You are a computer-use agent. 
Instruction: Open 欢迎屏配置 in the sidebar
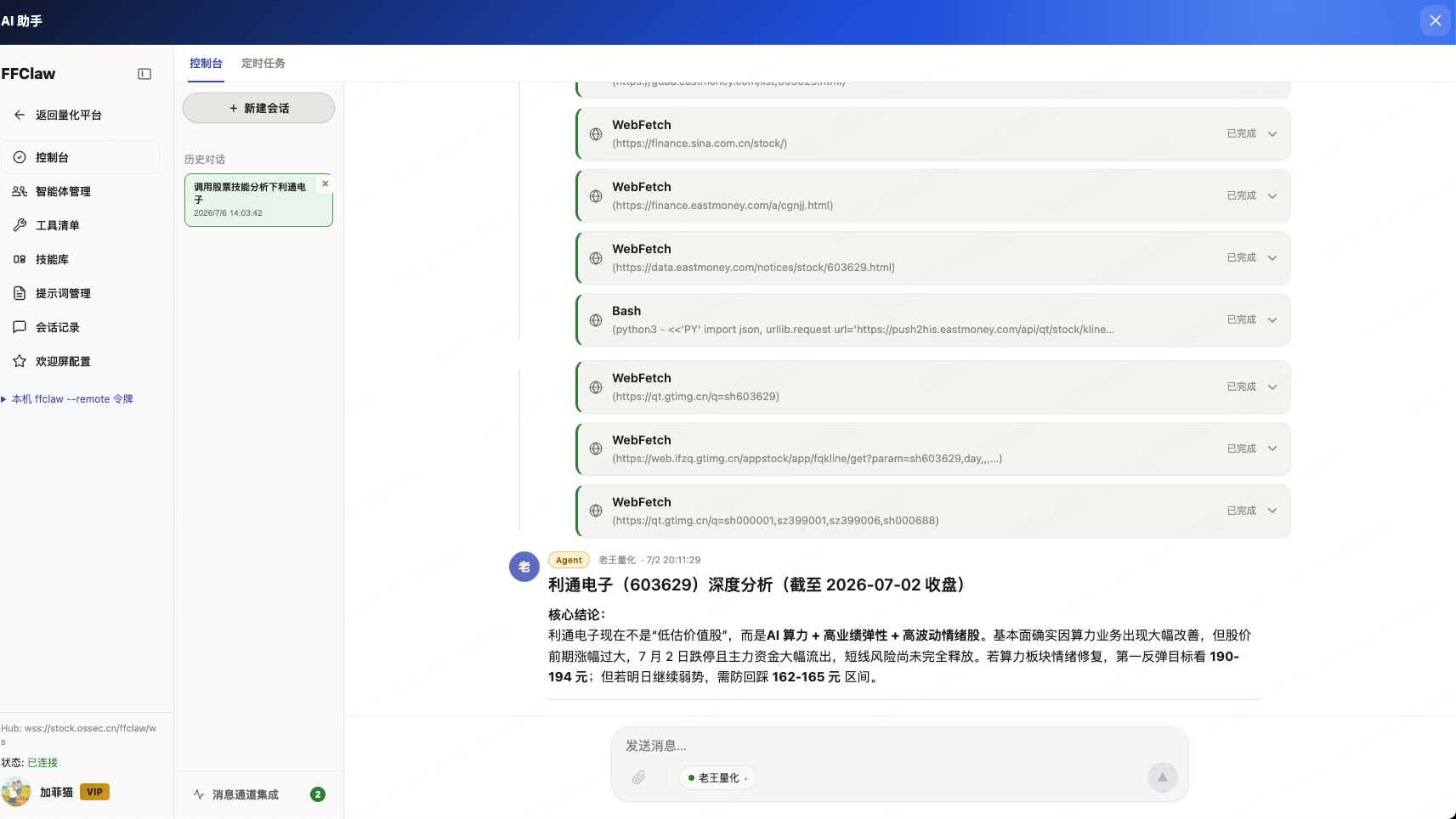point(81,361)
